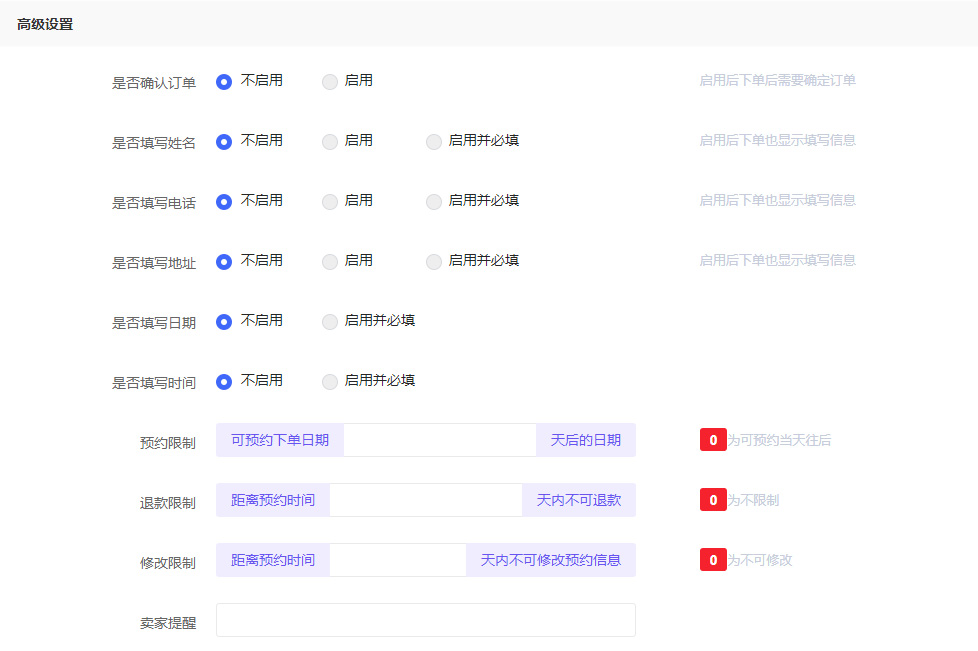The height and width of the screenshot is (651, 978).
Task: Enable 启用 option for 是否填写姓名
Action: tap(330, 142)
